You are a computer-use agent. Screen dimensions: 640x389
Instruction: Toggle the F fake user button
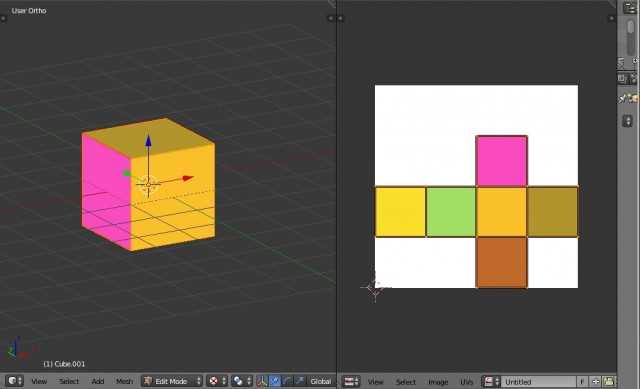(582, 382)
